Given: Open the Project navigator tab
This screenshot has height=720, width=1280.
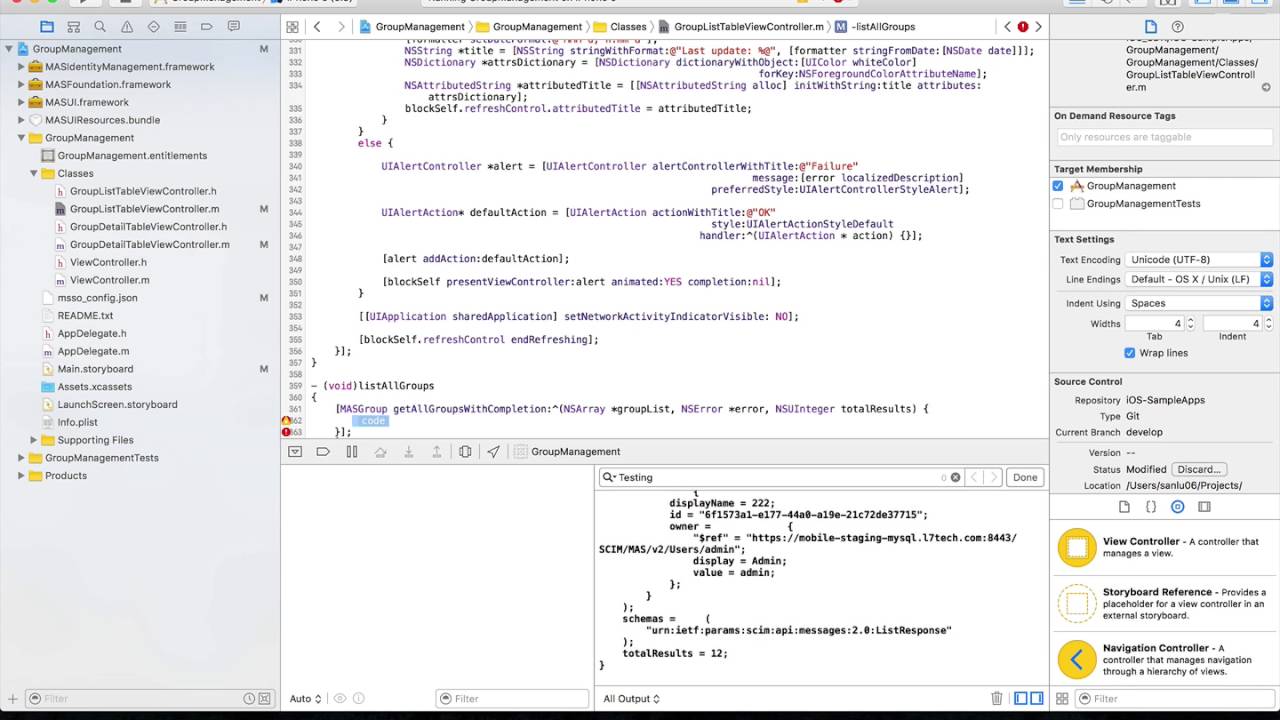Looking at the screenshot, I should (46, 27).
